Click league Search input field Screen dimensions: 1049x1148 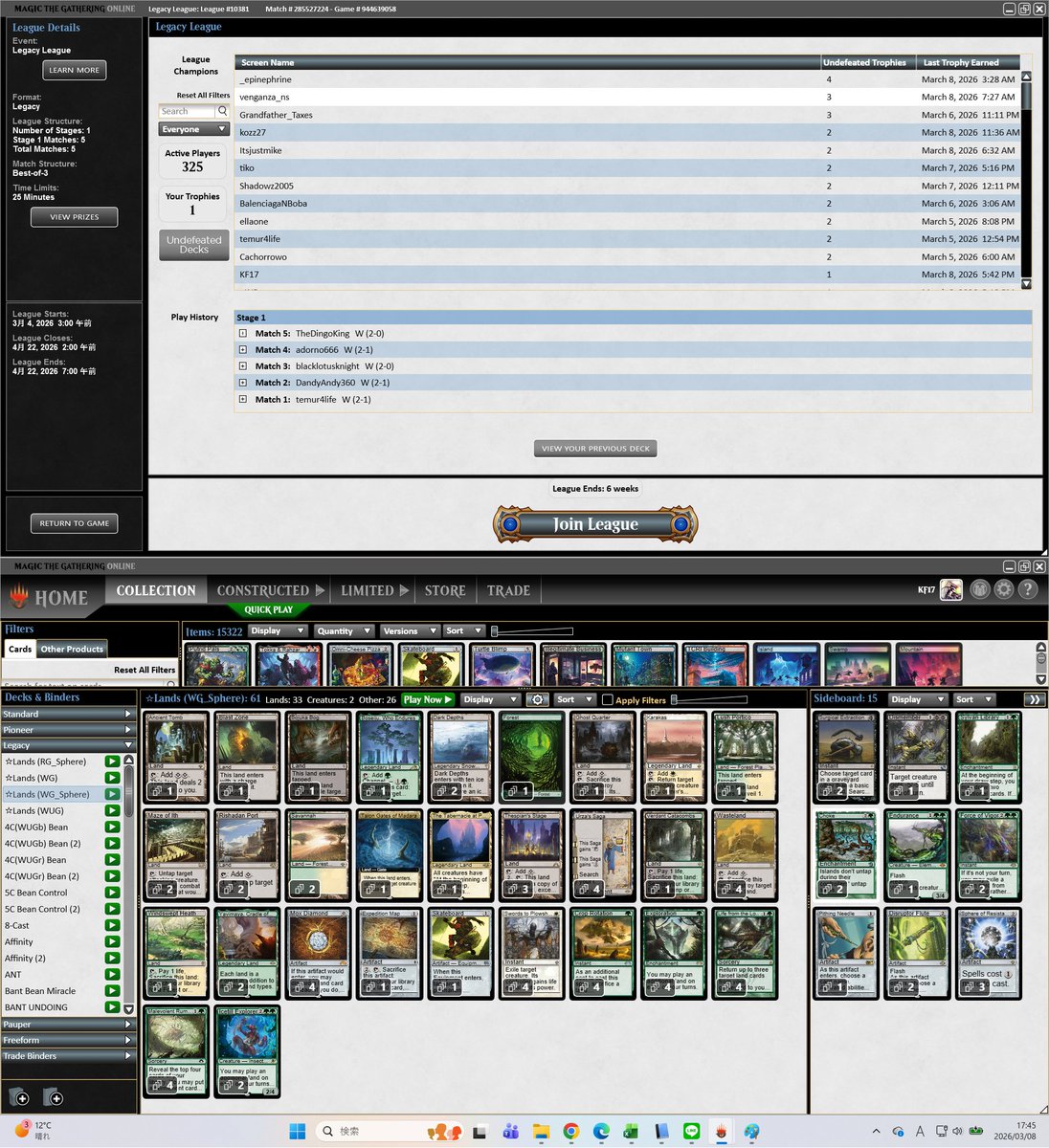[x=187, y=111]
